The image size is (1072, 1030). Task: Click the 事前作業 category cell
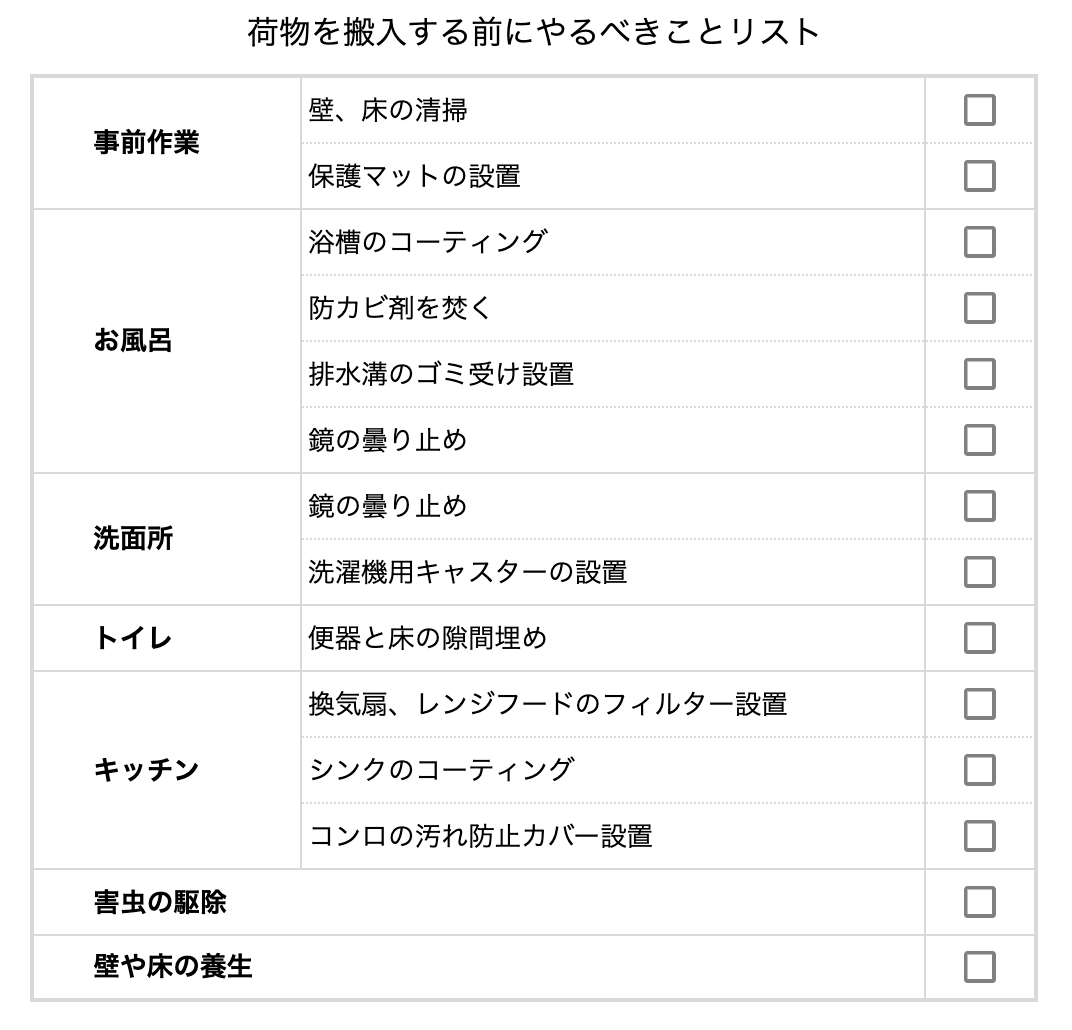[x=147, y=143]
